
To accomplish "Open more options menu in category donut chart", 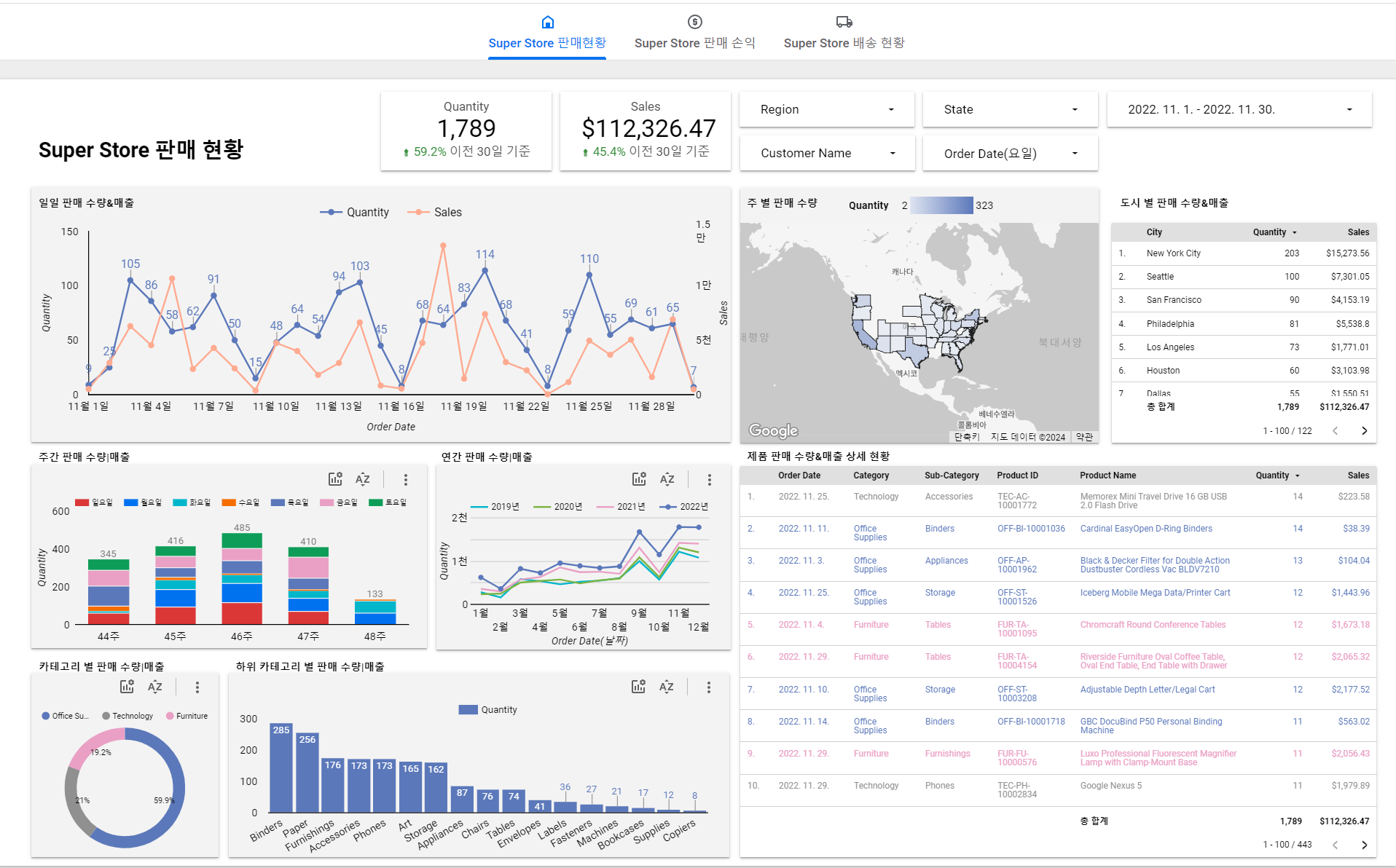I will (197, 687).
